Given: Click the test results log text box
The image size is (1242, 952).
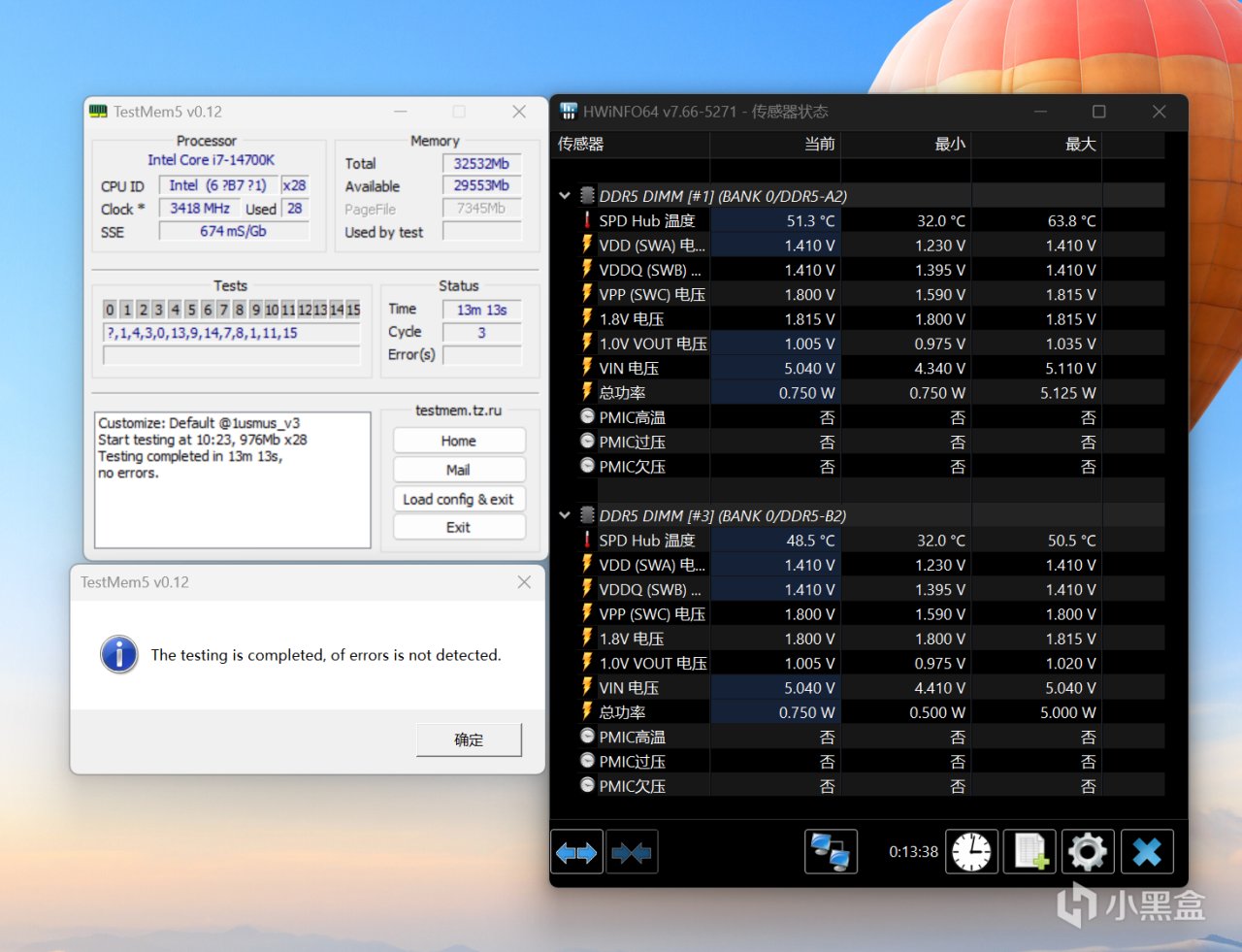Looking at the screenshot, I should pos(232,480).
